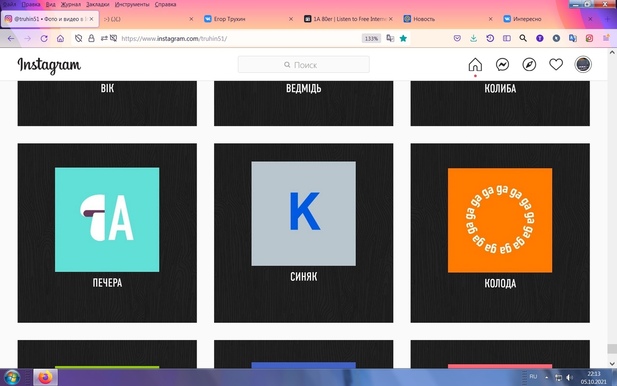Screen dimensions: 617x386
Task: Click the Instagram logo
Action: (x=49, y=65)
